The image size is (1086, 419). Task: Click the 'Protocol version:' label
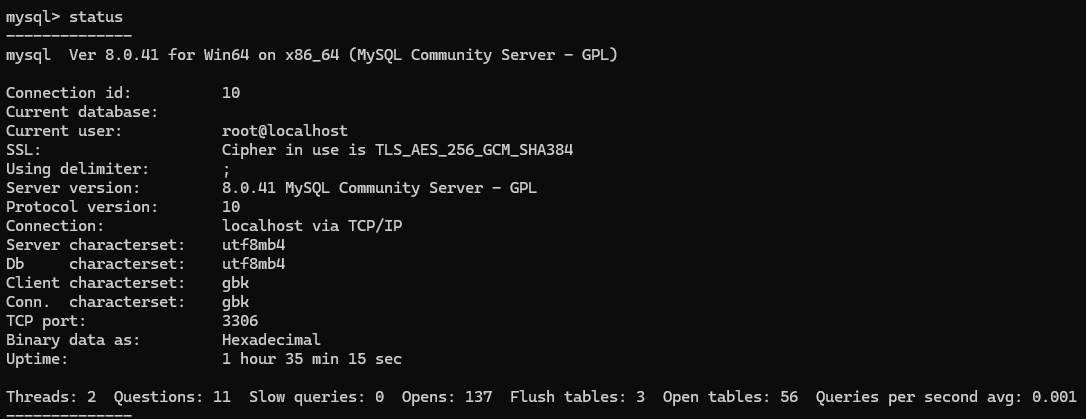[82, 207]
